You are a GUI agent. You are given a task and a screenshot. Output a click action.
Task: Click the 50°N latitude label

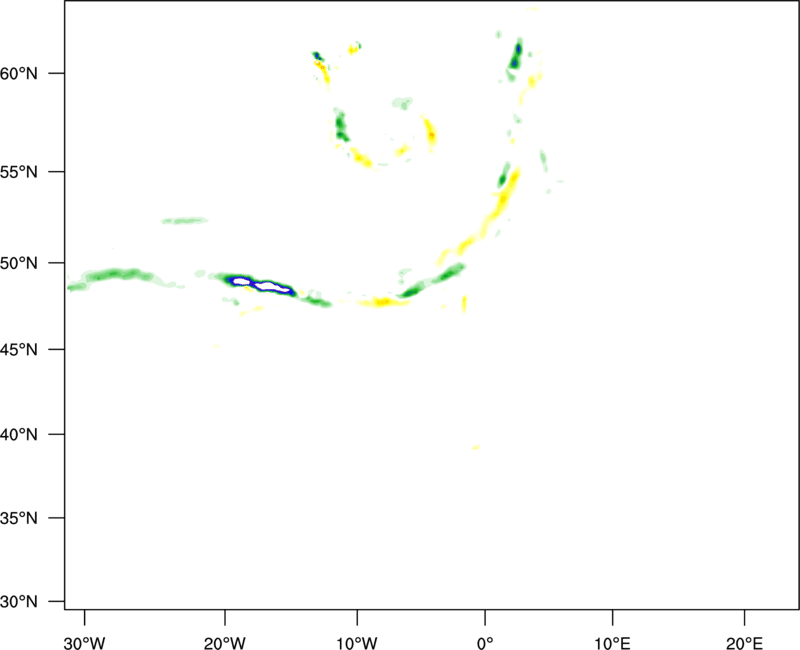click(x=19, y=263)
